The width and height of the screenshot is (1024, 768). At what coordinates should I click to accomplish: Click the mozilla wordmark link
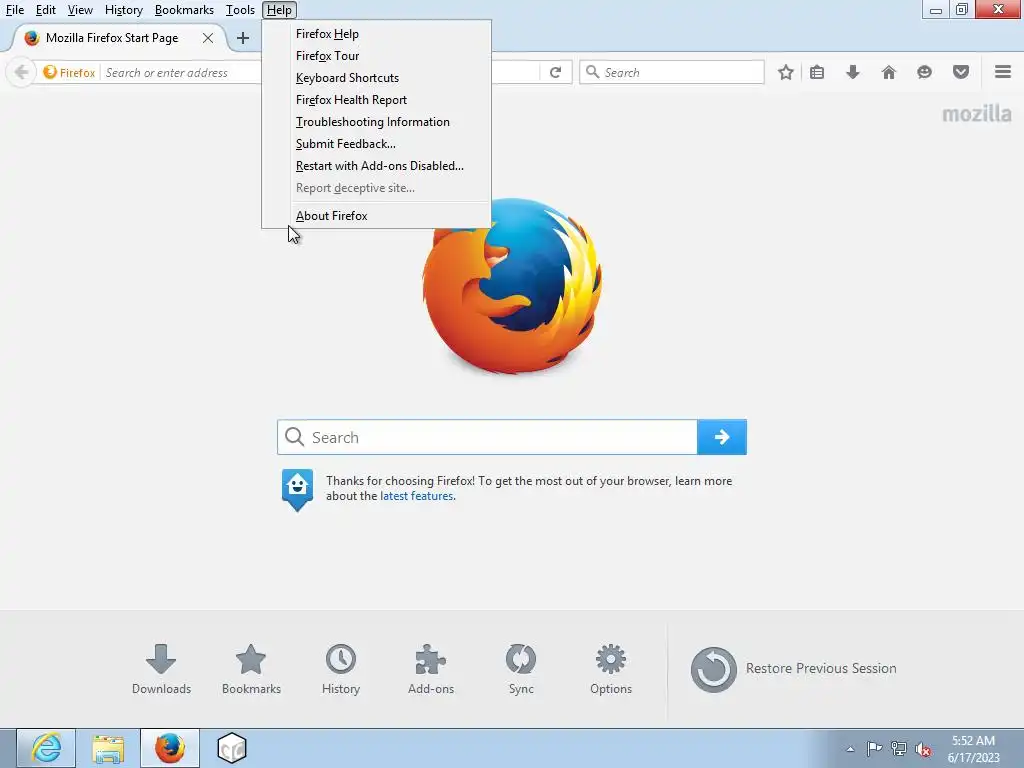pyautogui.click(x=977, y=114)
